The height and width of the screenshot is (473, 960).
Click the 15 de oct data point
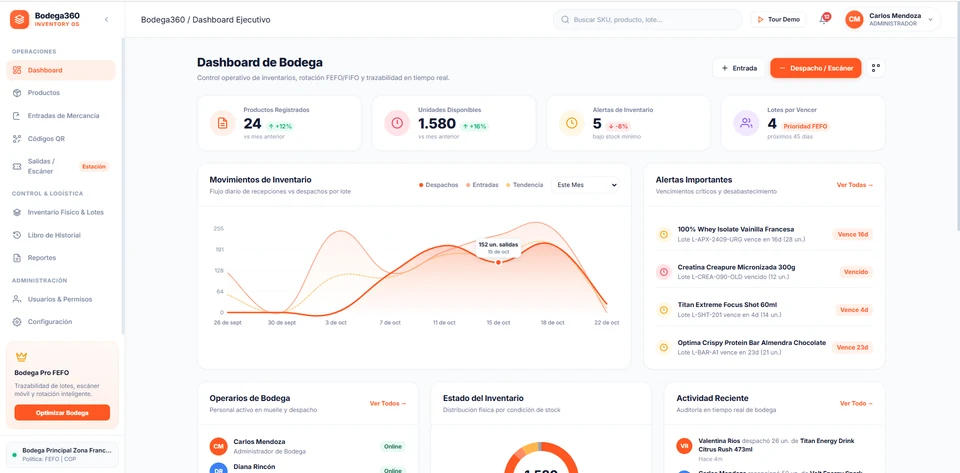498,262
